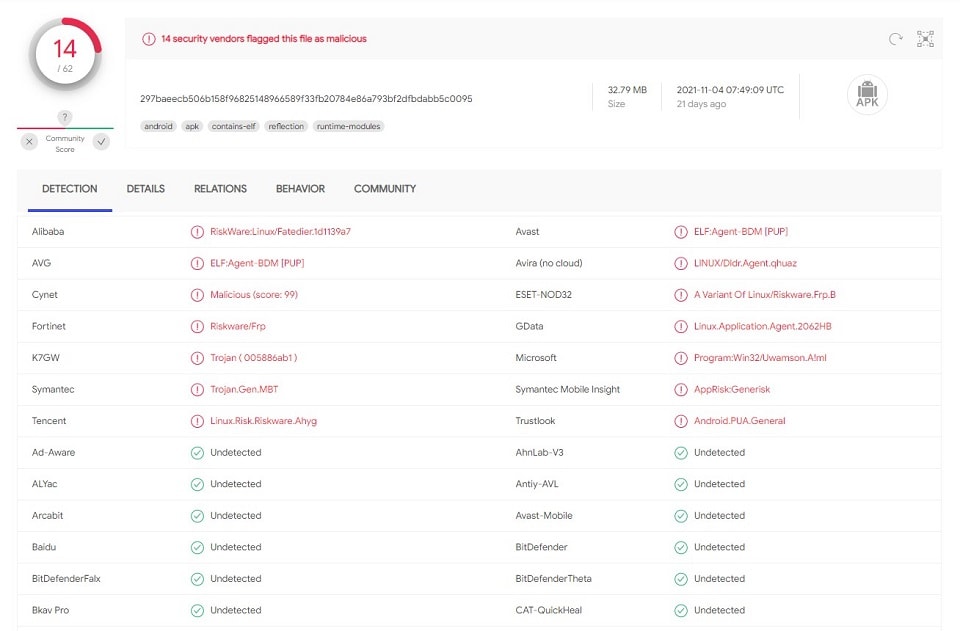This screenshot has height=631, width=960.
Task: Click Riskware/Frp detection text
Action: pos(238,327)
